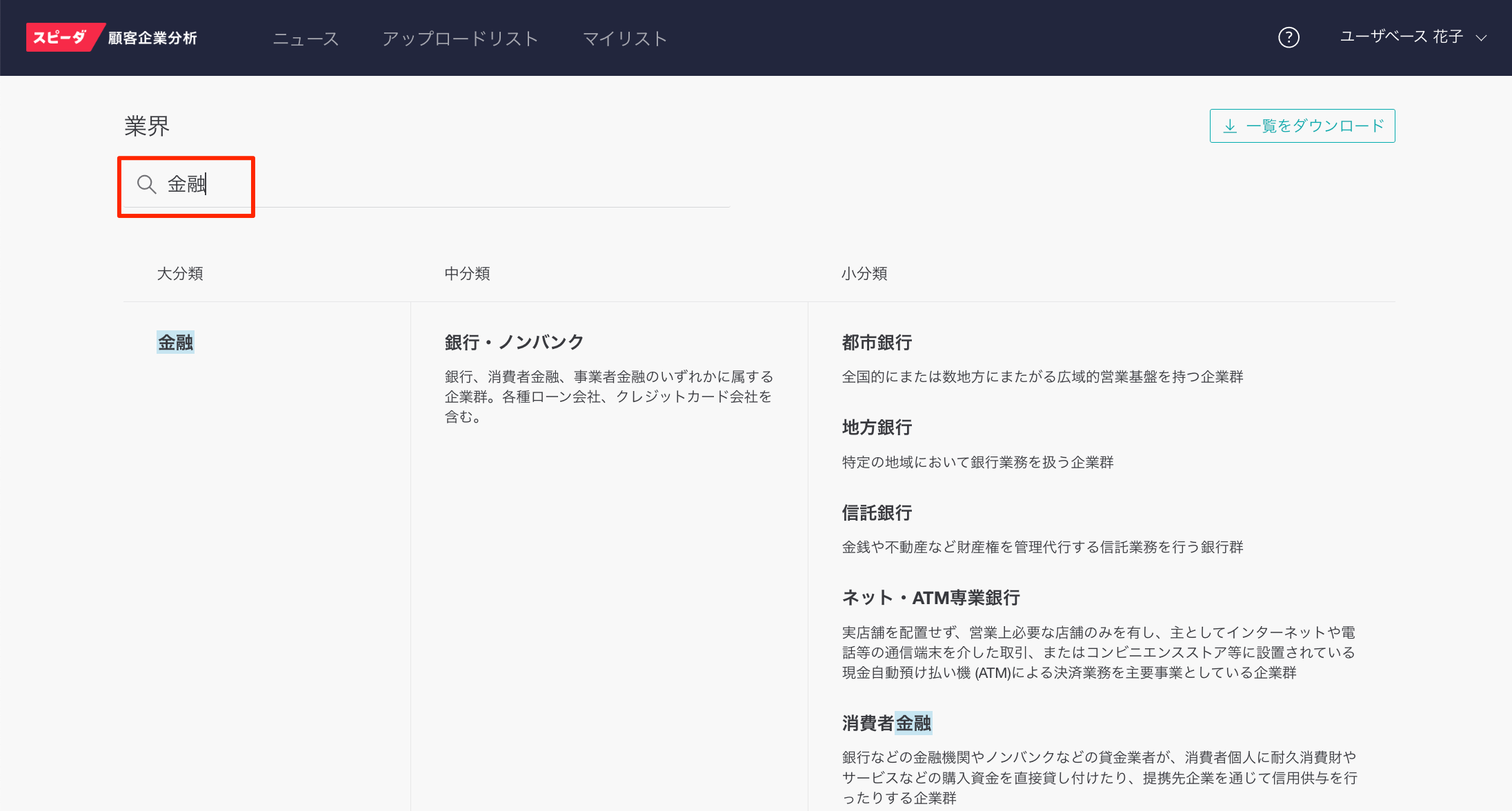Select the highlighted 金融 major category
Screen dimensions: 1512x811
175,342
